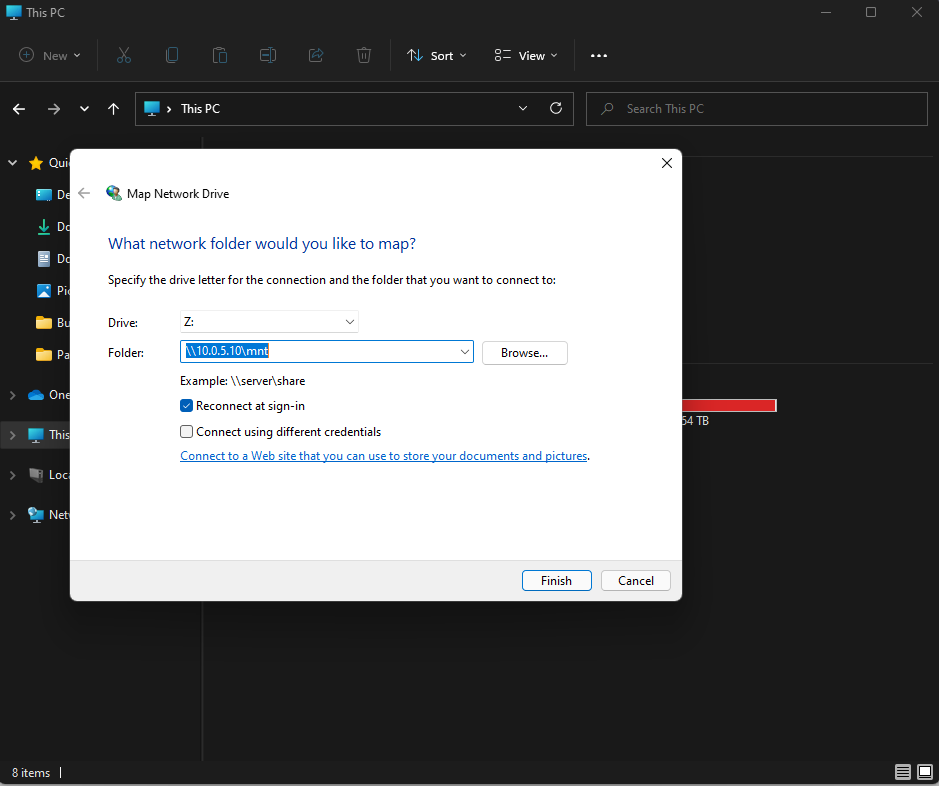Expand the OneDrive tree node

click(13, 395)
